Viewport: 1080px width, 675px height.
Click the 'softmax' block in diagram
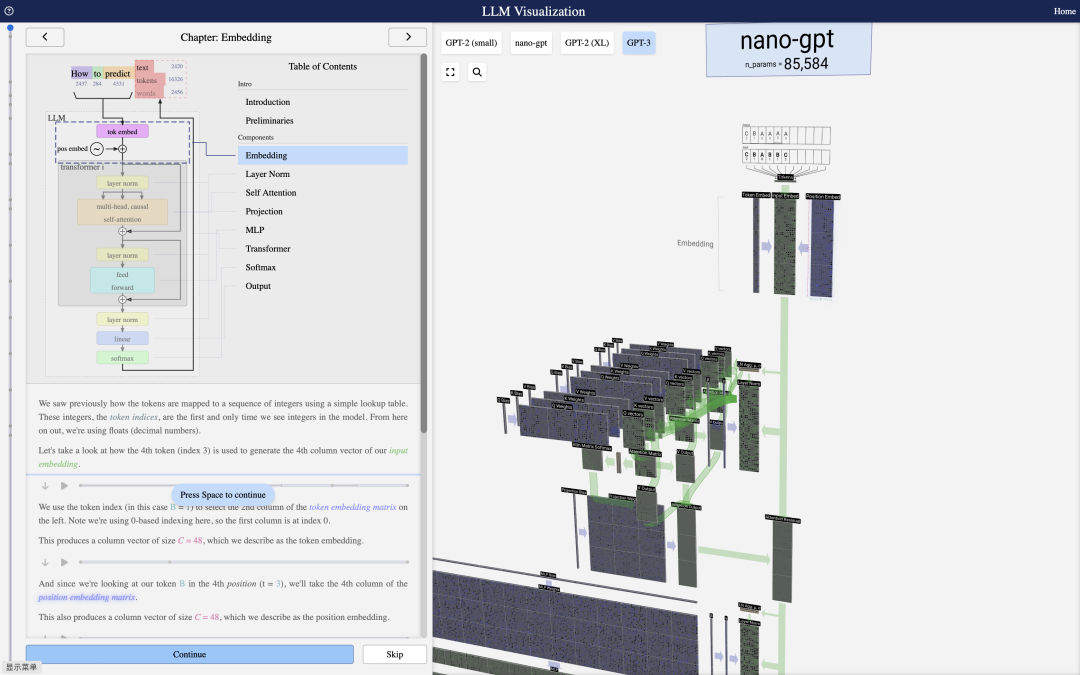(x=122, y=358)
